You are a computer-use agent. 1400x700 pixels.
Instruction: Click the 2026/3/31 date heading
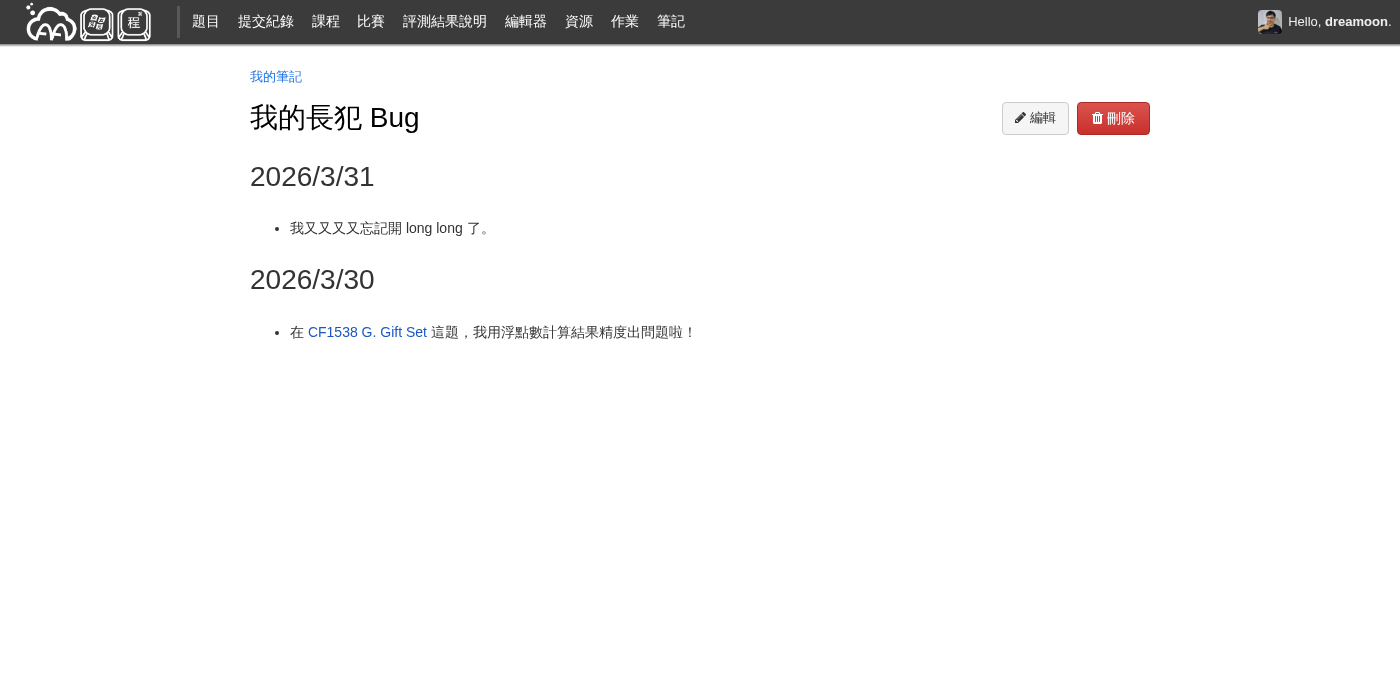[312, 177]
